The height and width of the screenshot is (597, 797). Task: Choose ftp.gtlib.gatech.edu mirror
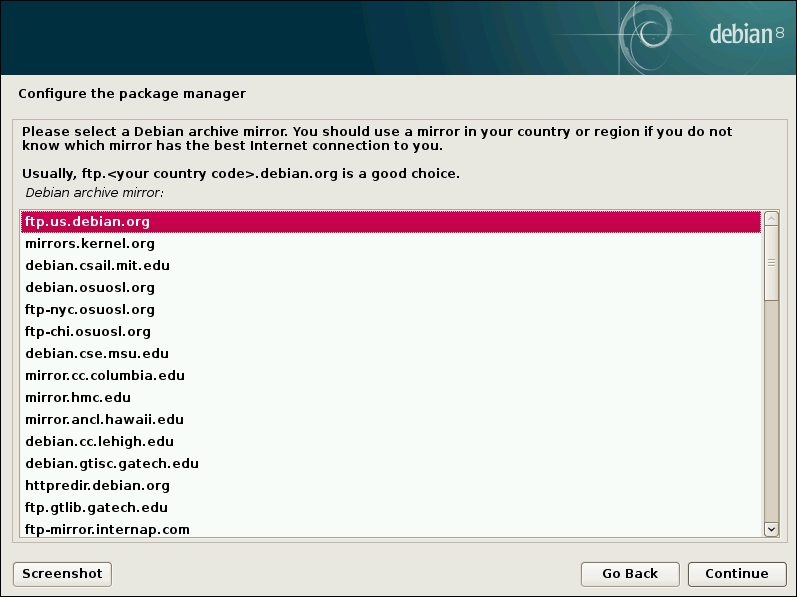click(391, 508)
